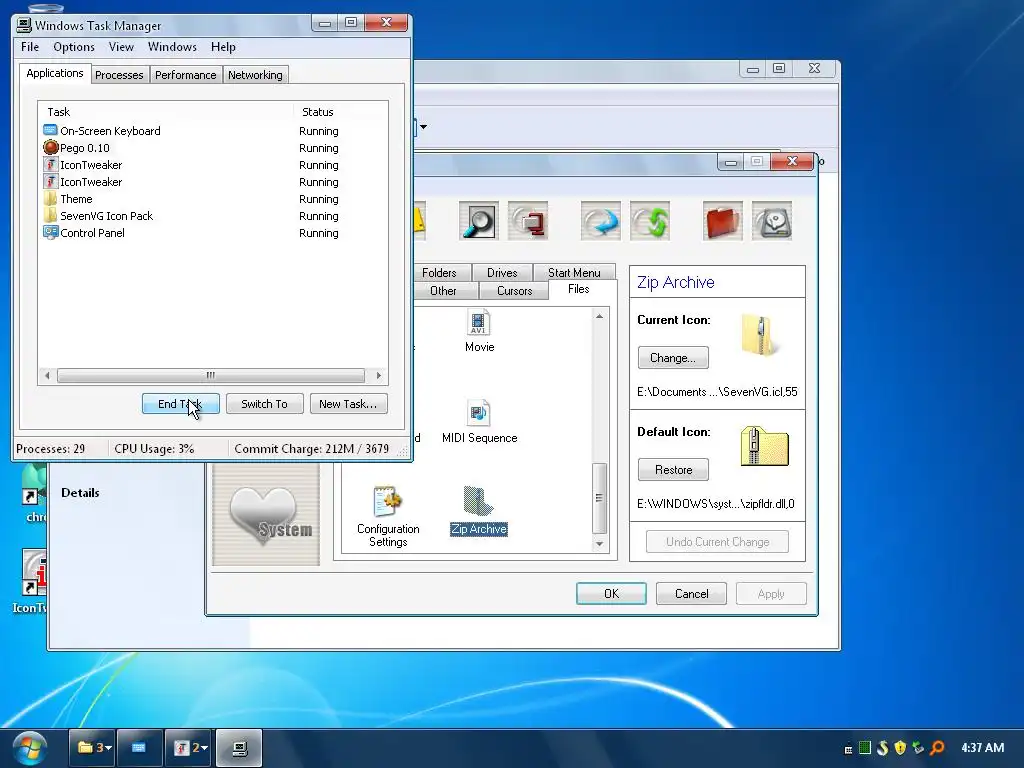Click the red folder toolbar icon

tap(723, 221)
